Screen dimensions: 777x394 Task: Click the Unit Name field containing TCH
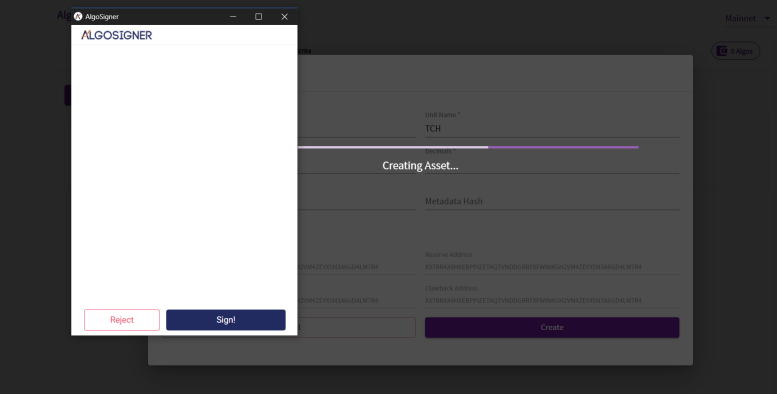click(552, 128)
